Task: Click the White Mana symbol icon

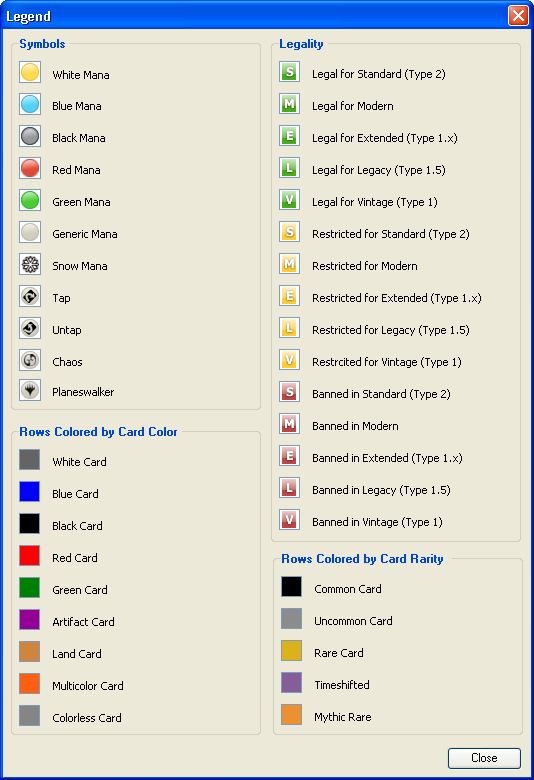Action: point(30,73)
